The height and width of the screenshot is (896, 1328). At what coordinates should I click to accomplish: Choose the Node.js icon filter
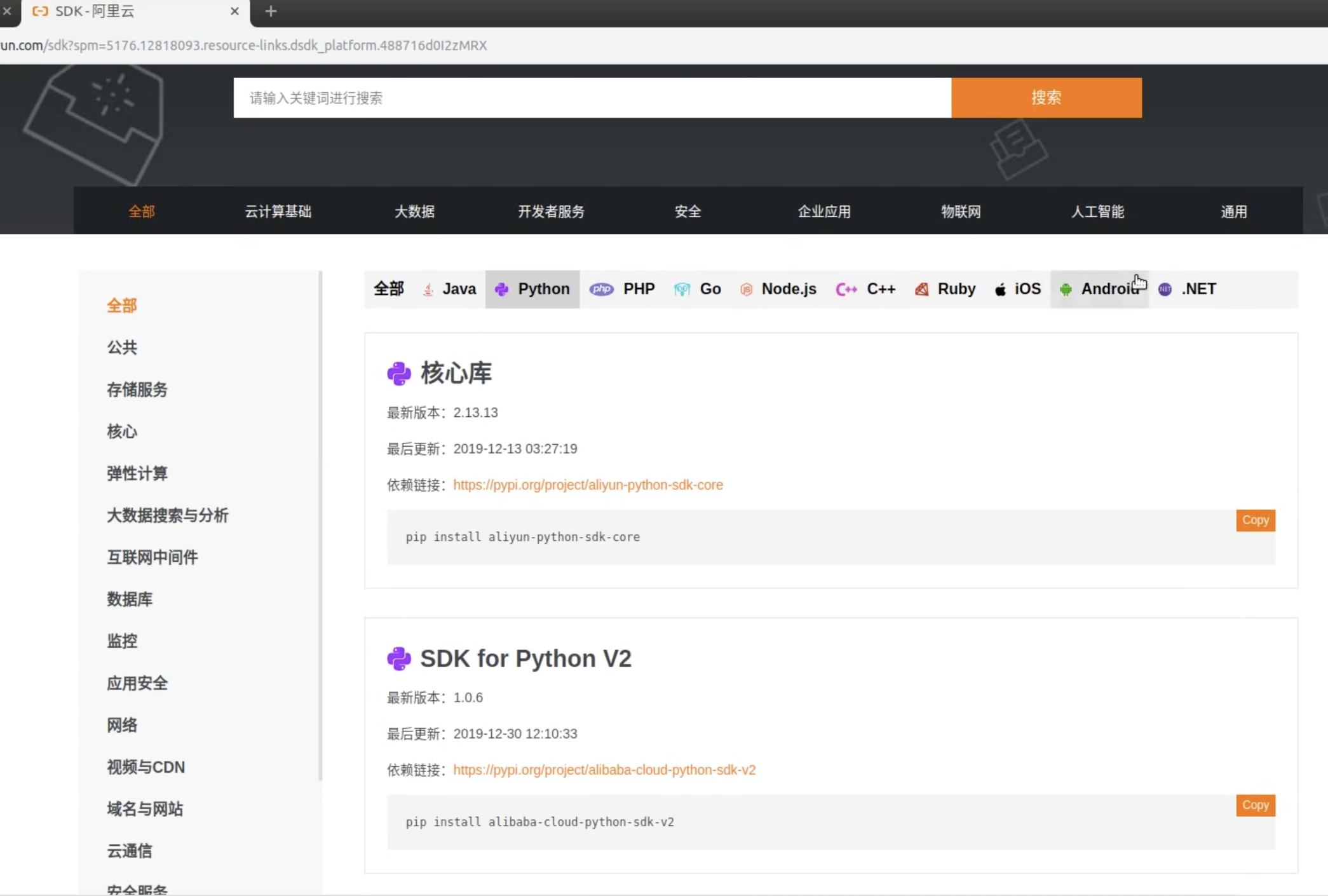pyautogui.click(x=747, y=290)
